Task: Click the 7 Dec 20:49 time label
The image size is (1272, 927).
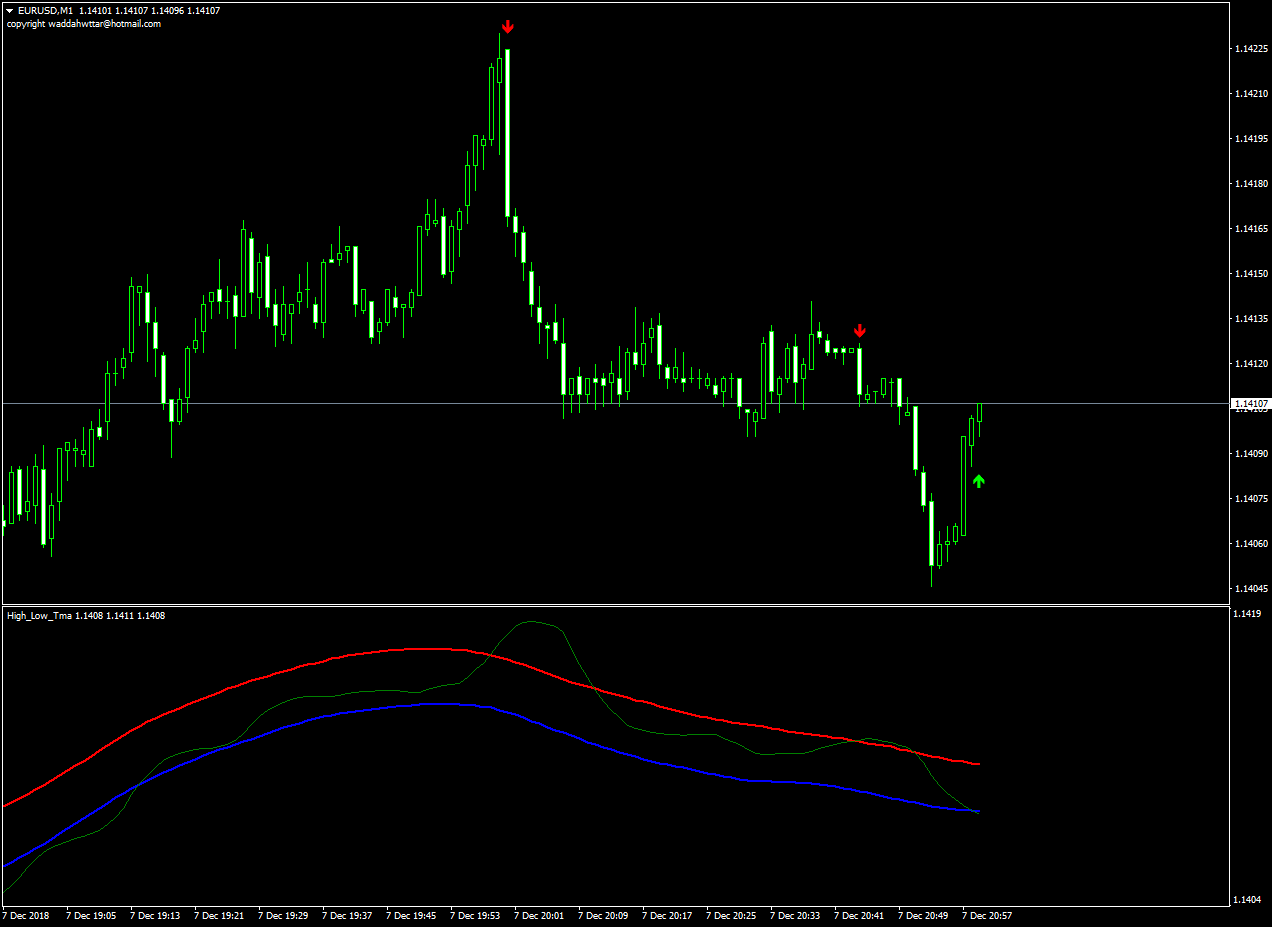Action: click(x=923, y=915)
